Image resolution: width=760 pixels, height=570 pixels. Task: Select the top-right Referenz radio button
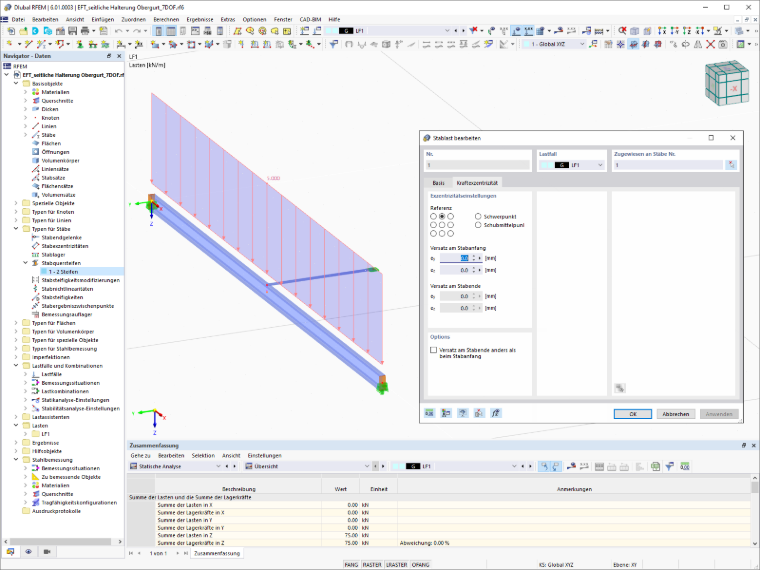click(450, 216)
